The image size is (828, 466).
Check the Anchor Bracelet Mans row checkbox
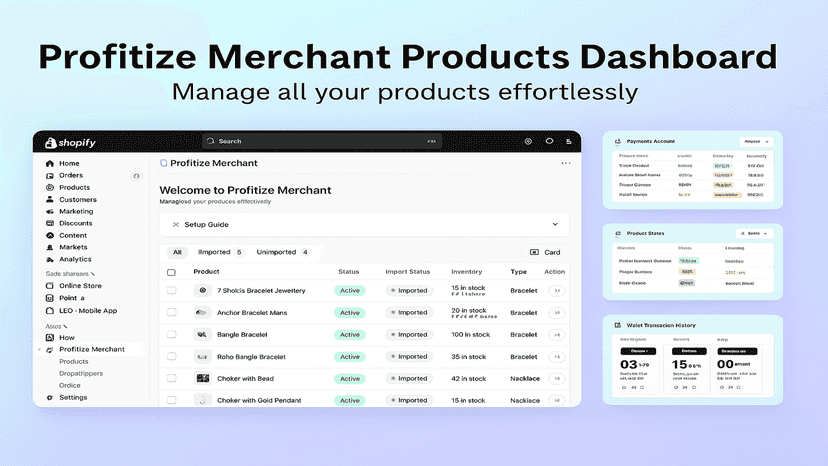pos(172,313)
